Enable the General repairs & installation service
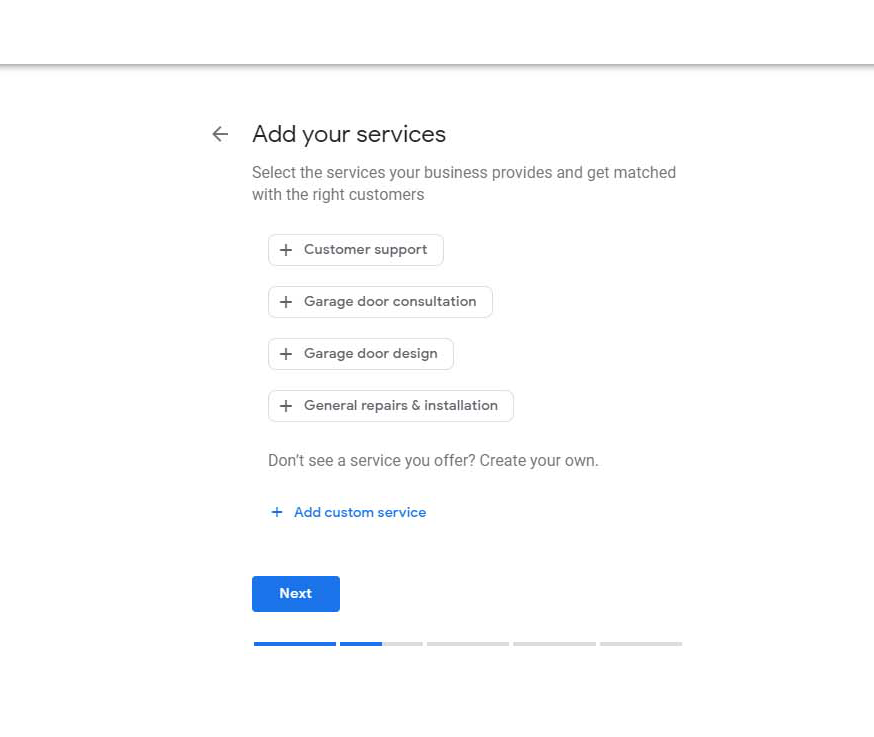This screenshot has height=737, width=874. [390, 405]
